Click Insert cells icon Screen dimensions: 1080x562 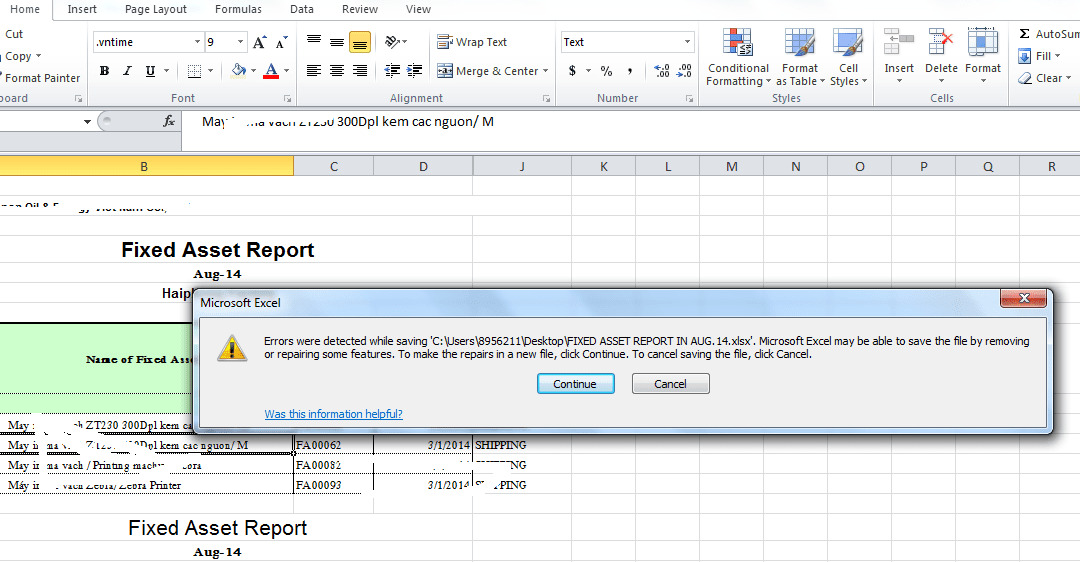coord(899,43)
